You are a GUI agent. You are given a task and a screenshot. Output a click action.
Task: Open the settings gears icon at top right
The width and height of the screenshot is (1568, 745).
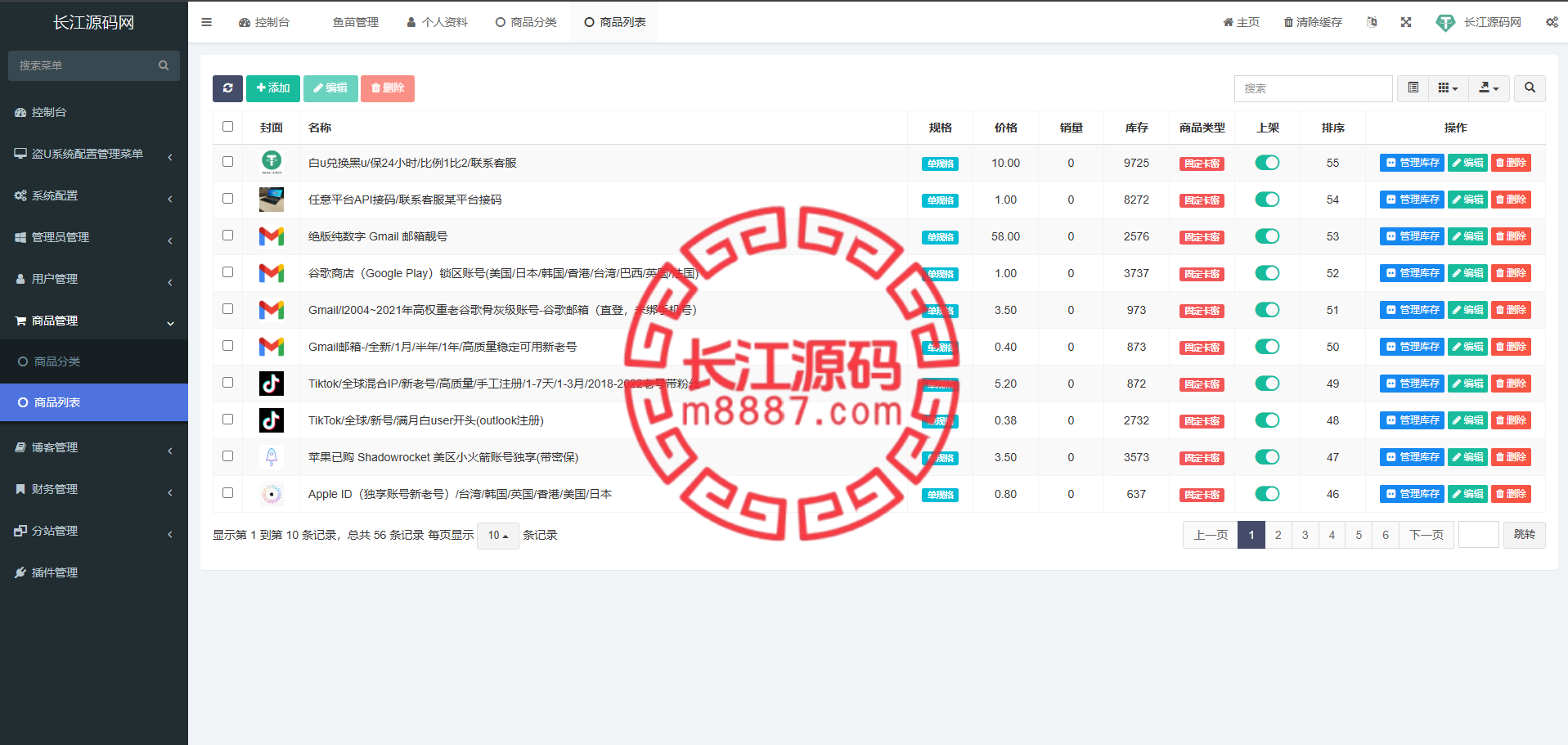point(1551,22)
